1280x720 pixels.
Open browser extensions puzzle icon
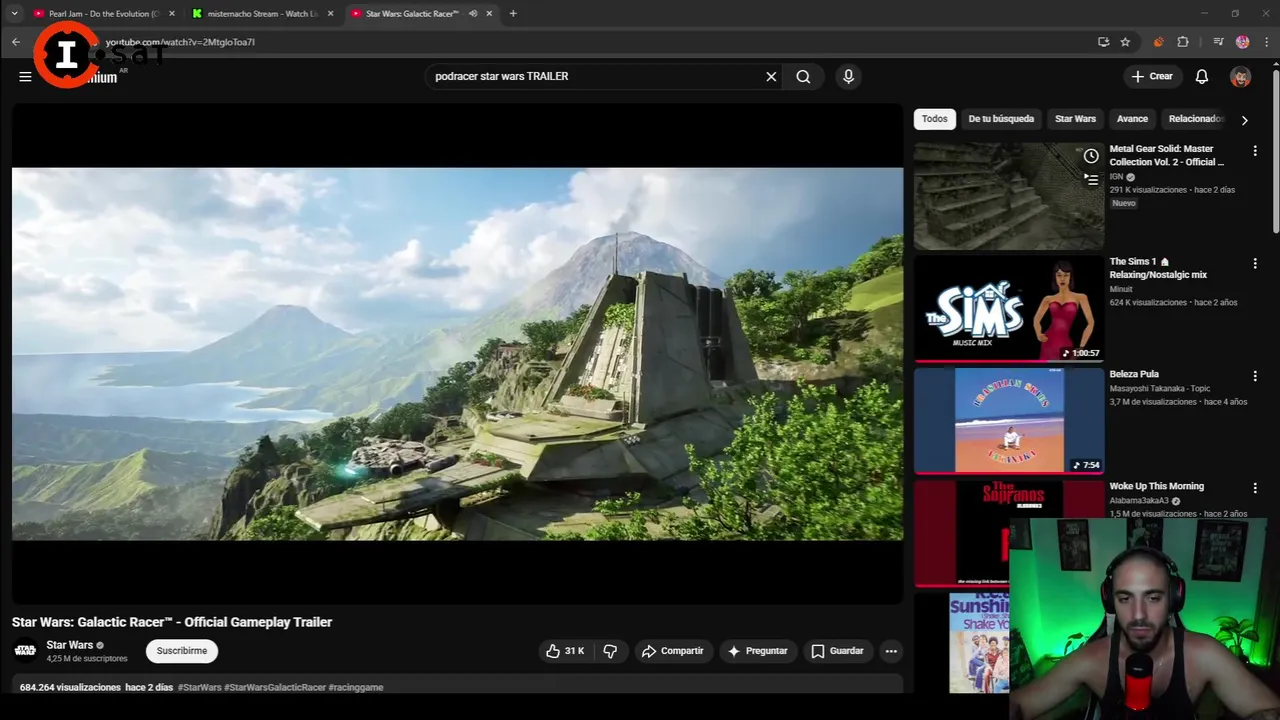[1183, 42]
